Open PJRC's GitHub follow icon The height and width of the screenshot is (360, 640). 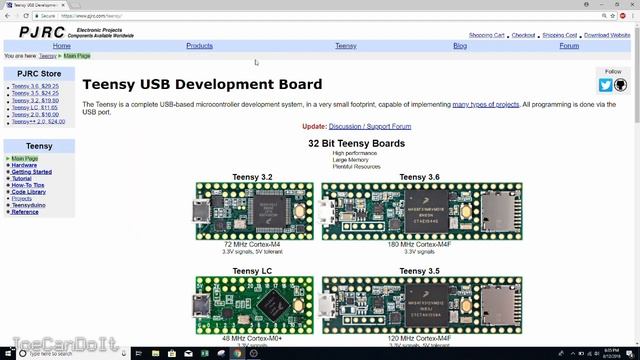(x=620, y=85)
